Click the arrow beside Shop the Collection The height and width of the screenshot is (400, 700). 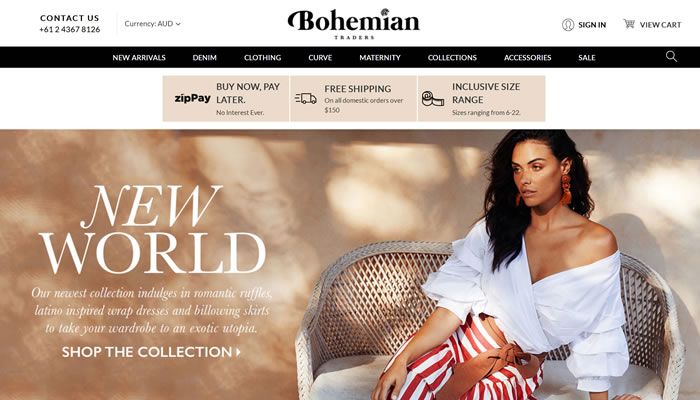[x=238, y=352]
